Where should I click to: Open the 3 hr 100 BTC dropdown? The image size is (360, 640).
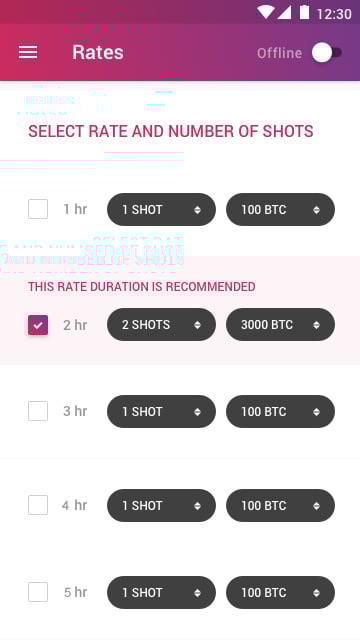(280, 411)
